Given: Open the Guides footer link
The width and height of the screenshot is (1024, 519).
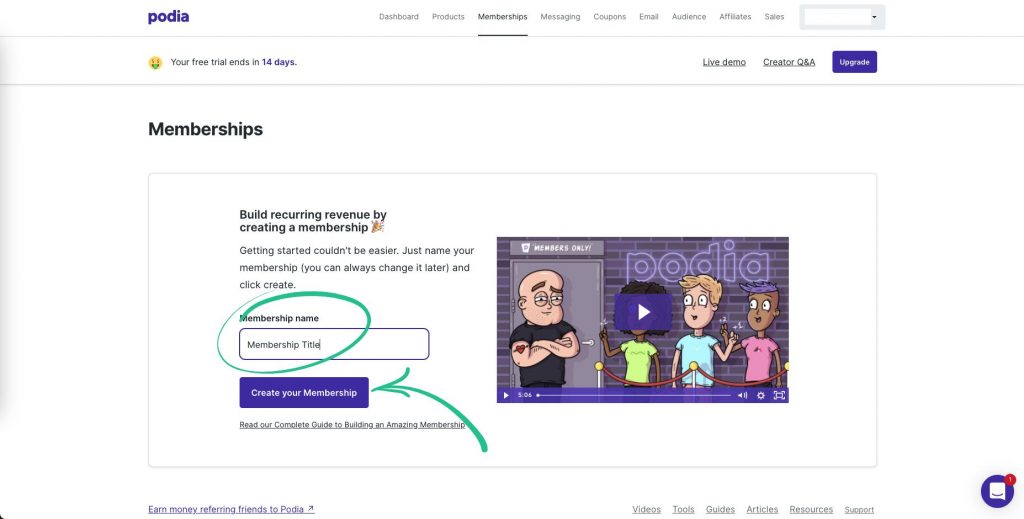Looking at the screenshot, I should coord(720,509).
